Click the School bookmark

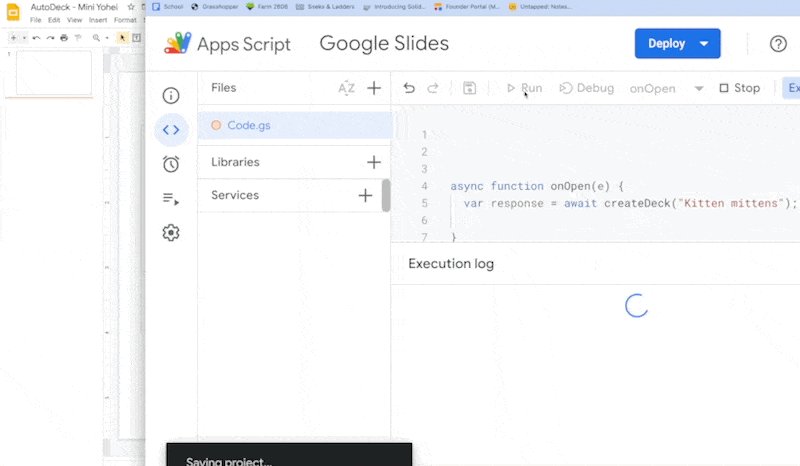(x=168, y=7)
